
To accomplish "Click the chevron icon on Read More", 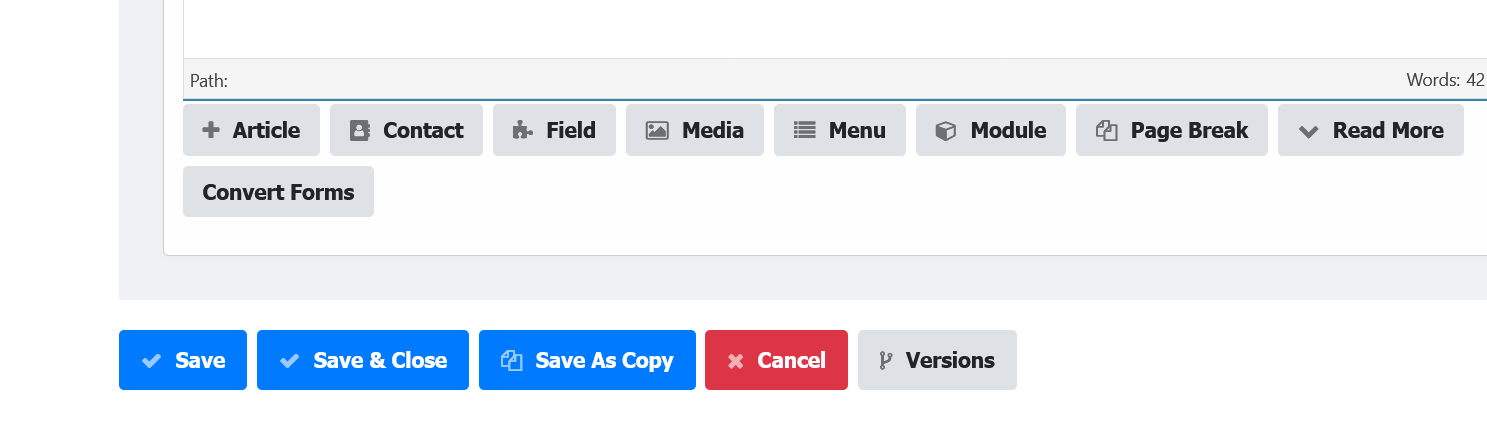I will pyautogui.click(x=1308, y=131).
